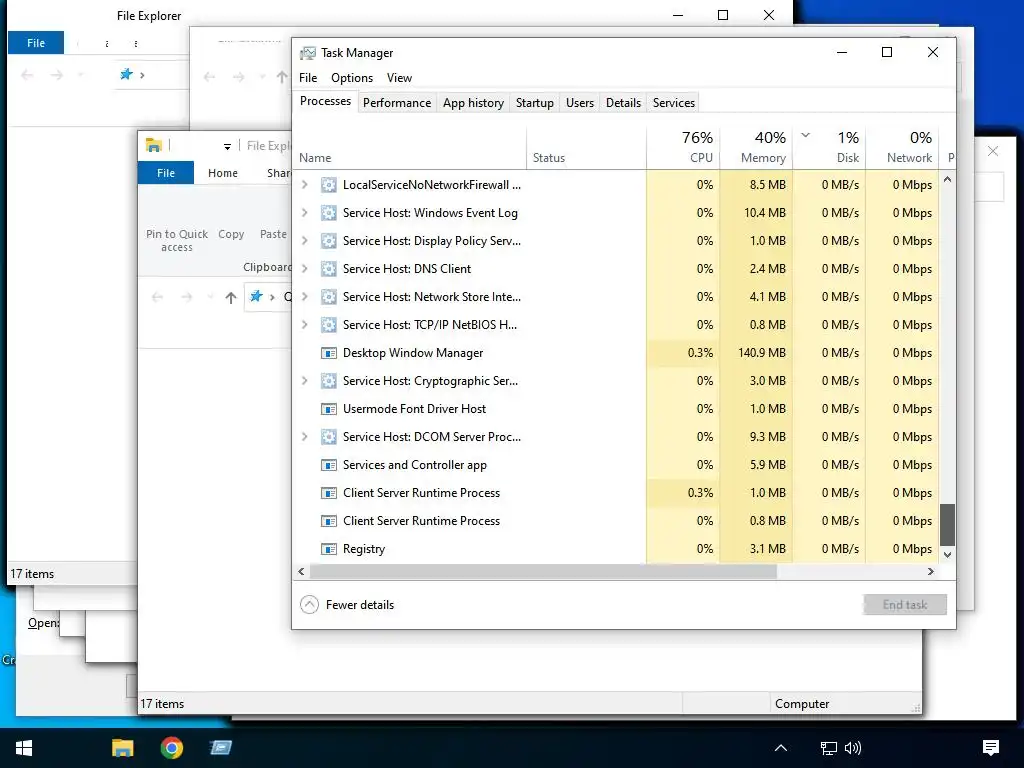Click the Quick access star icon in front File Explorer
Screen dimensions: 1024x768
pyautogui.click(x=256, y=296)
